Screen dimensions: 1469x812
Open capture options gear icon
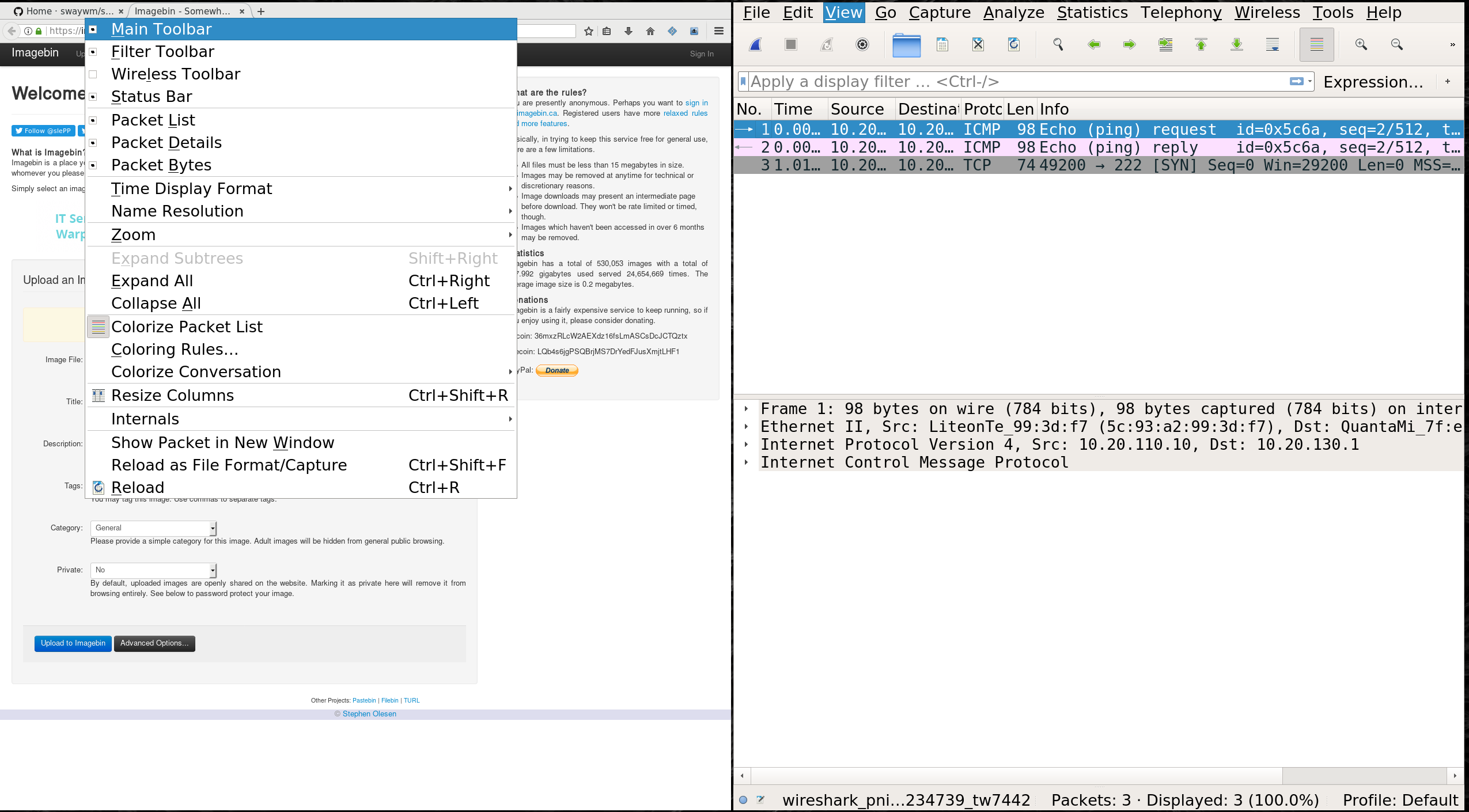[862, 44]
